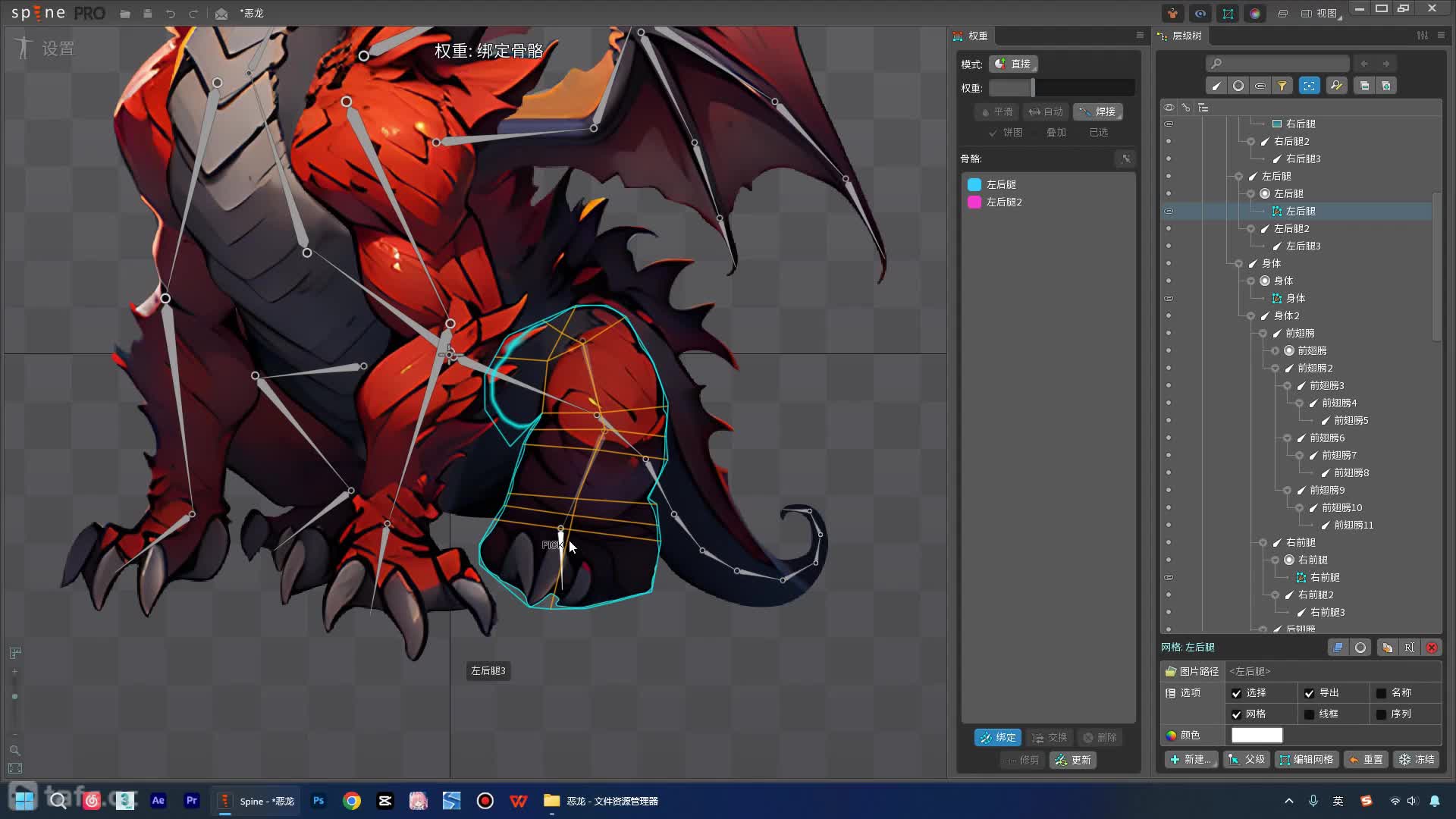Image resolution: width=1456 pixels, height=819 pixels.
Task: Click the expand all tree icon
Action: tap(1386, 86)
